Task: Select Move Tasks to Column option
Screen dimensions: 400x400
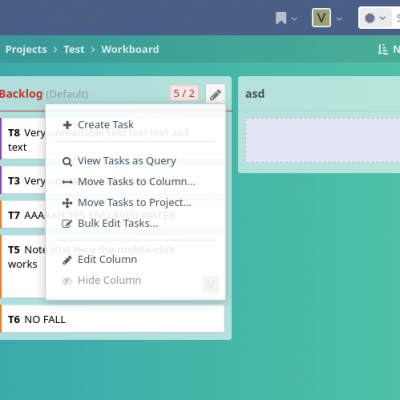Action: 135,182
